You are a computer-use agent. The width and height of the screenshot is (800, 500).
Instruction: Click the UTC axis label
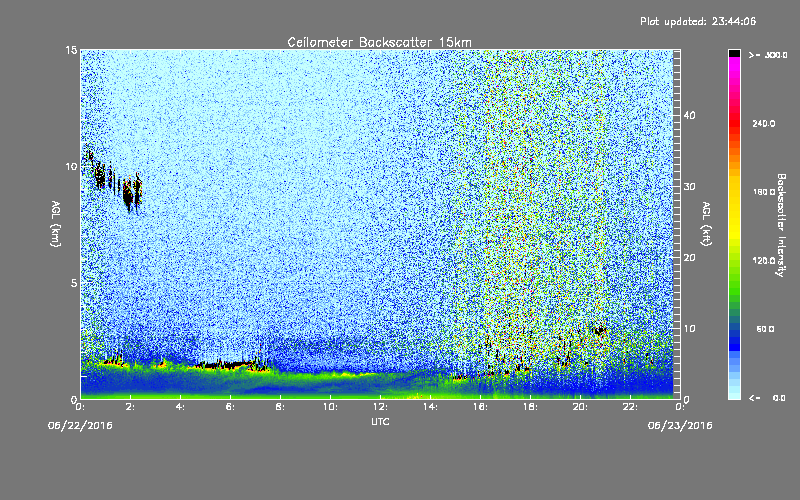coord(380,422)
